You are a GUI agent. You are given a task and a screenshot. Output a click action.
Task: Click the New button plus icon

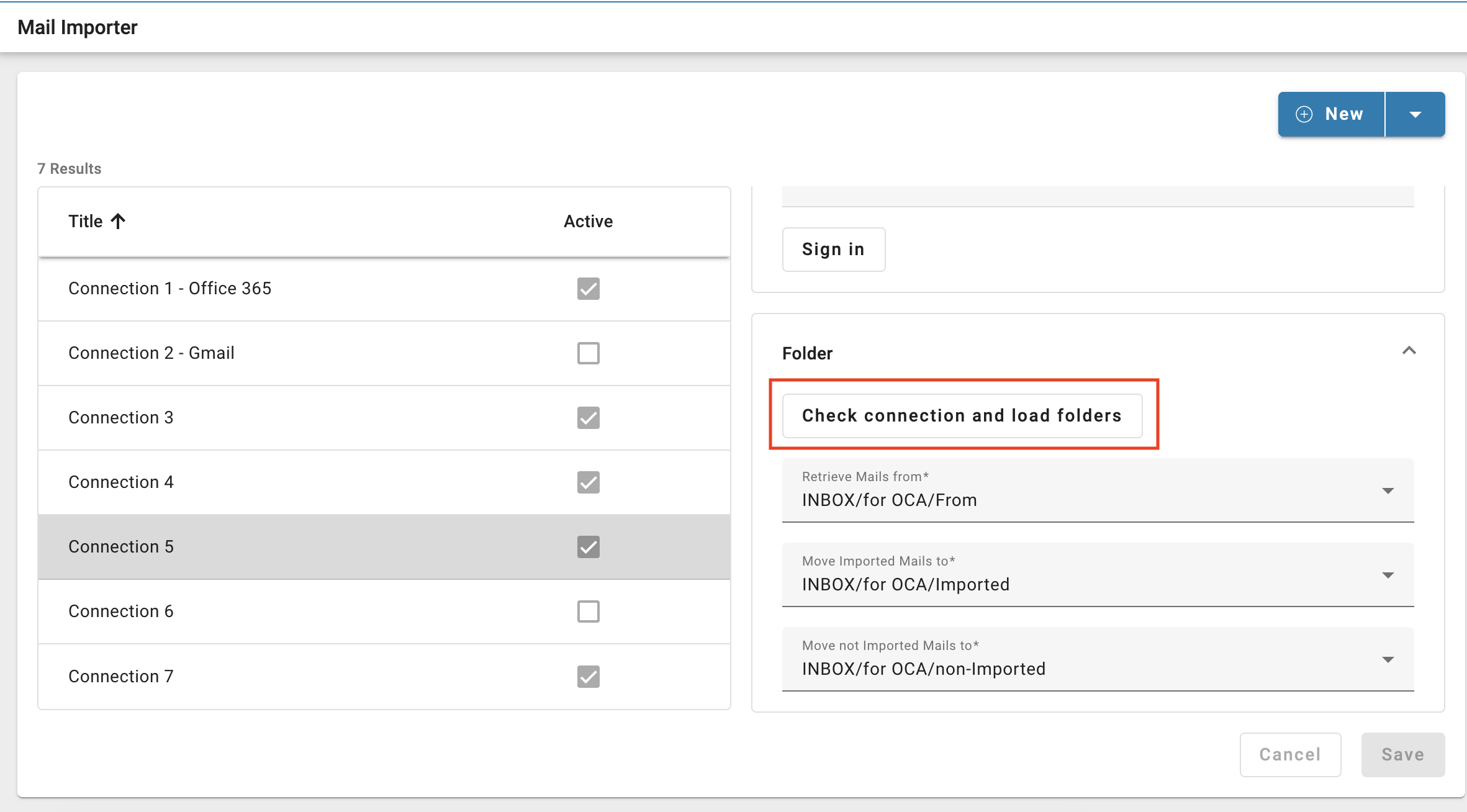point(1304,114)
